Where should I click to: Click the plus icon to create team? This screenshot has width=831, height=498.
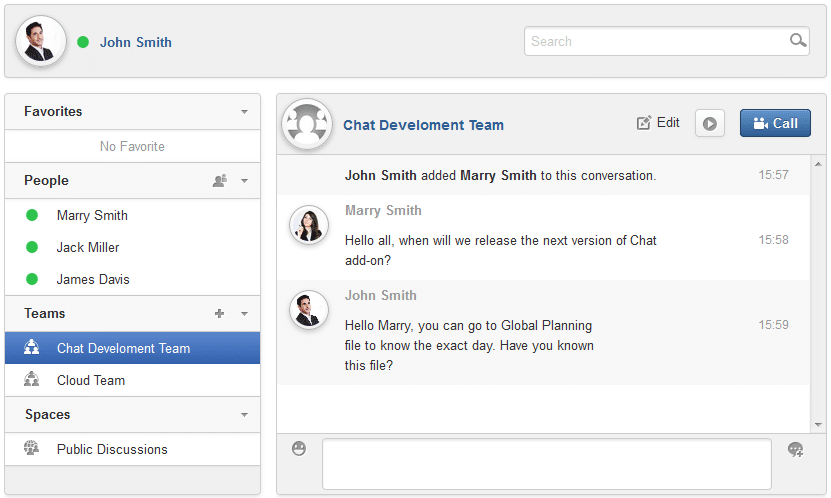(219, 314)
